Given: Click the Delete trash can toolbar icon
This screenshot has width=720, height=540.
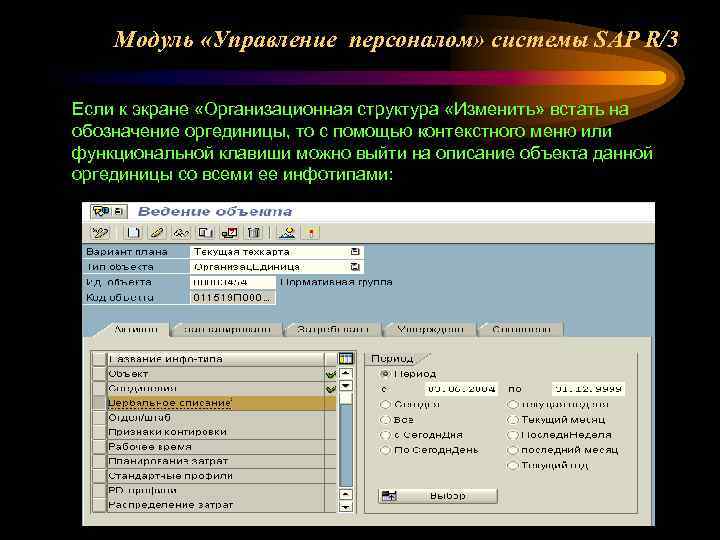Looking at the screenshot, I should pos(254,233).
